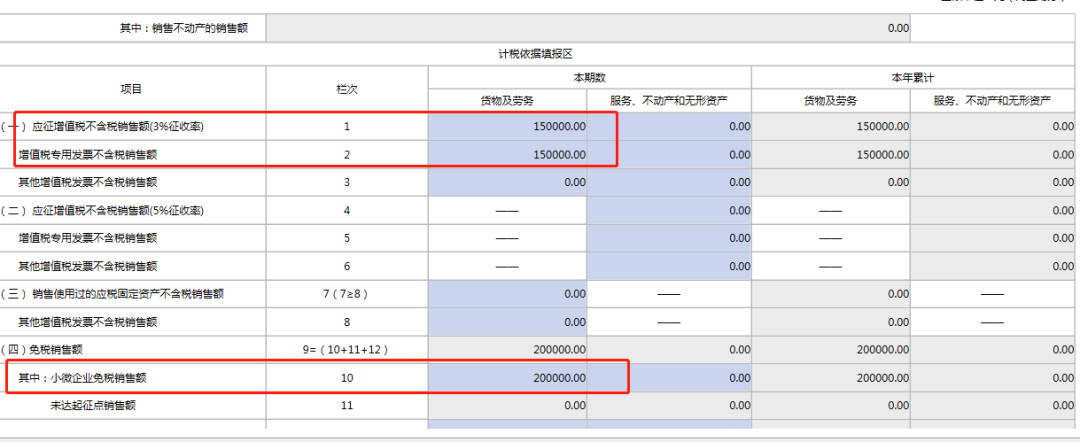Viewport: 1080px width, 442px height.
Task: Select row 7 fixed assets goods current-period input
Action: click(x=508, y=294)
